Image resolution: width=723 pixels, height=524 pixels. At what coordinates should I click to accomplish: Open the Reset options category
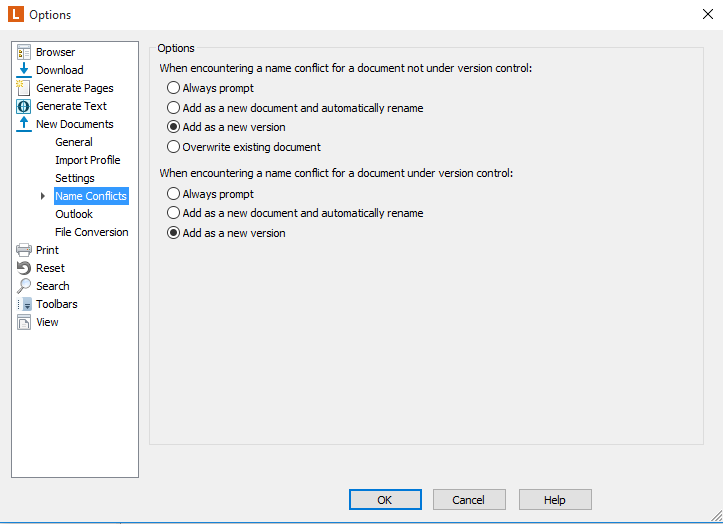50,268
